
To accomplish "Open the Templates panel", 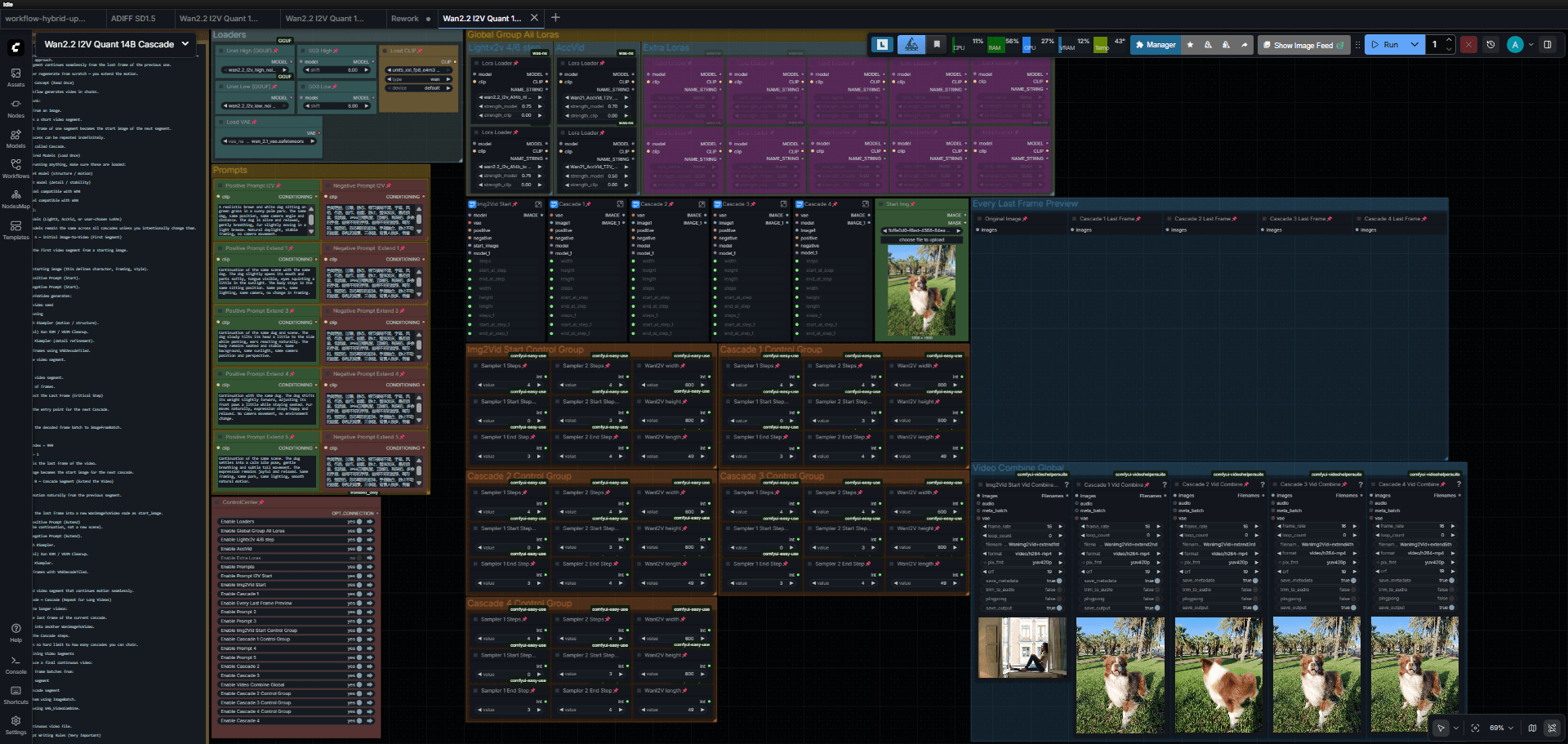I will [16, 230].
